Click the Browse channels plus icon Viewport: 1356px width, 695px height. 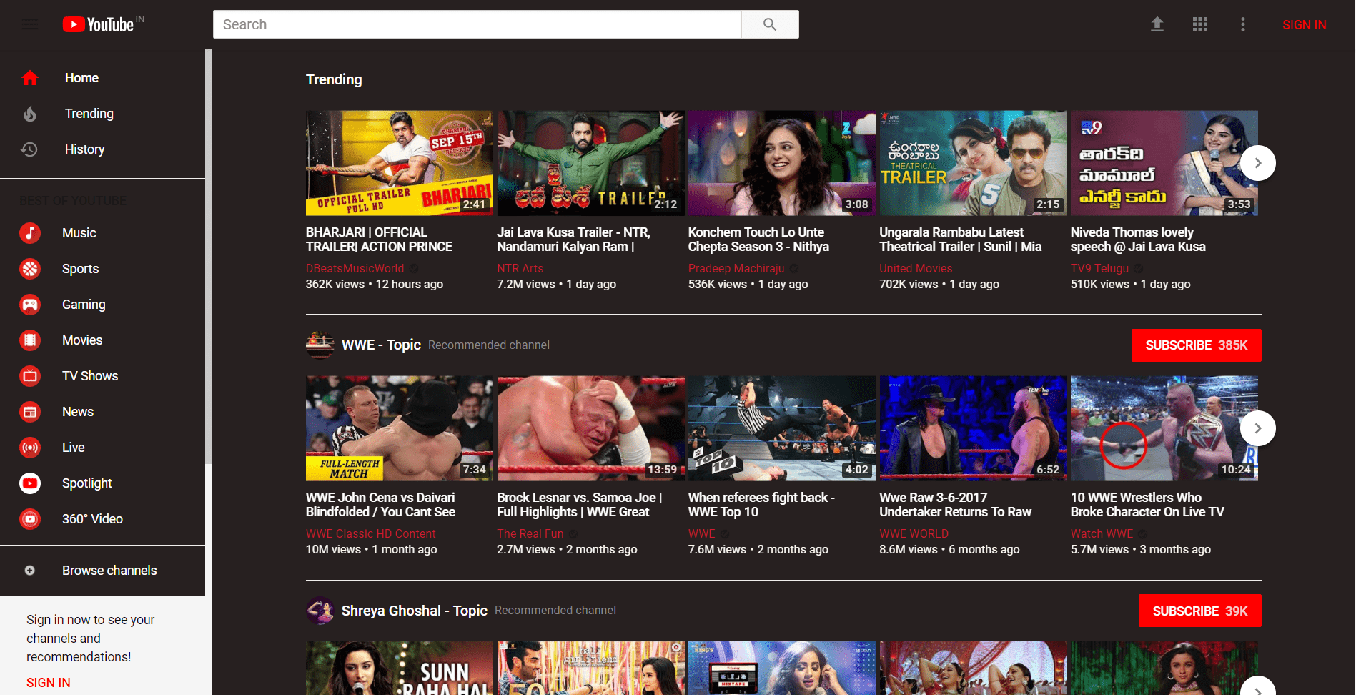[30, 571]
